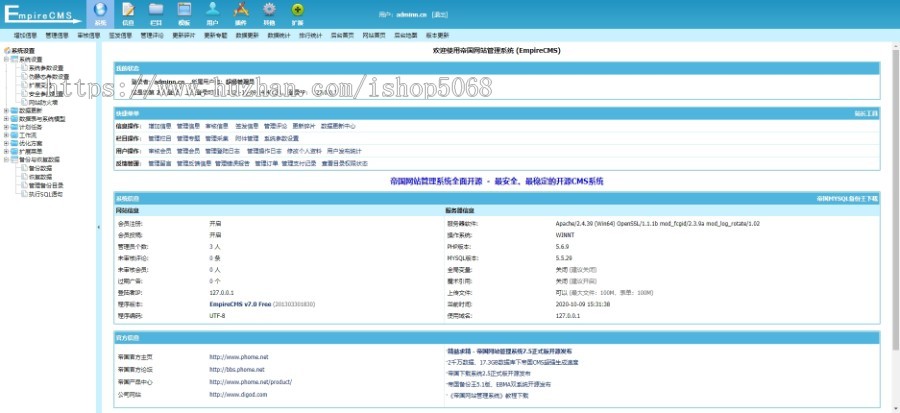Click 管理操作日志 in the quick menu
The height and width of the screenshot is (413, 900).
[264, 151]
